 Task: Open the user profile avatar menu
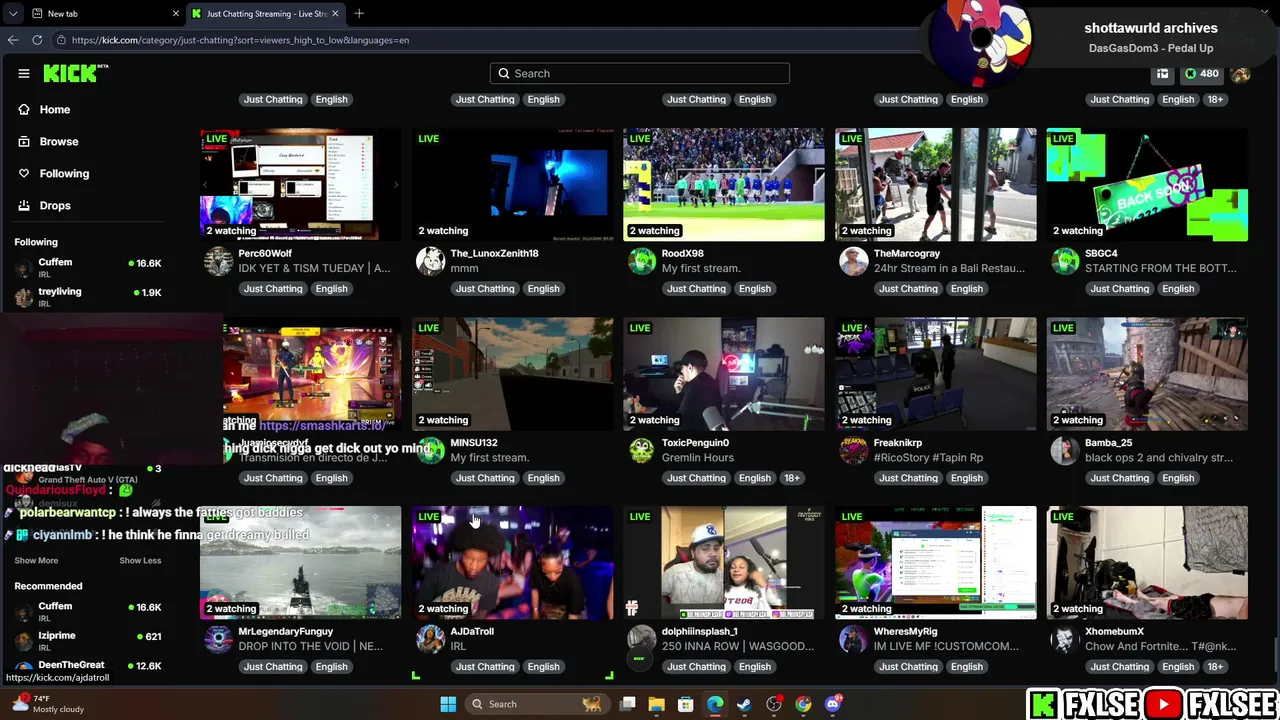pos(1240,73)
